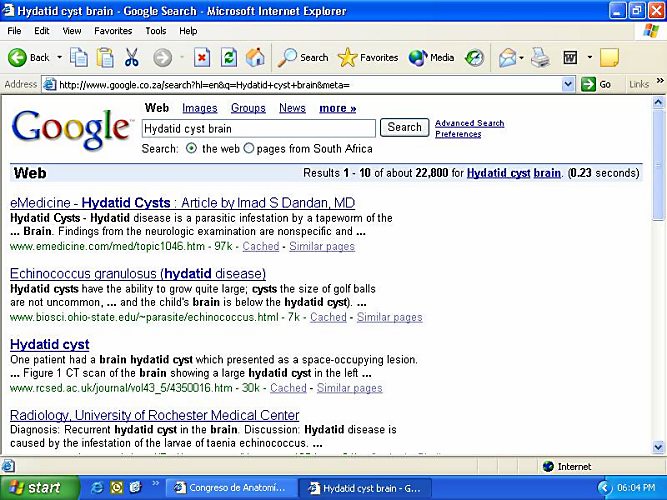
Task: Click the vertical scrollbar down arrow
Action: point(658,447)
